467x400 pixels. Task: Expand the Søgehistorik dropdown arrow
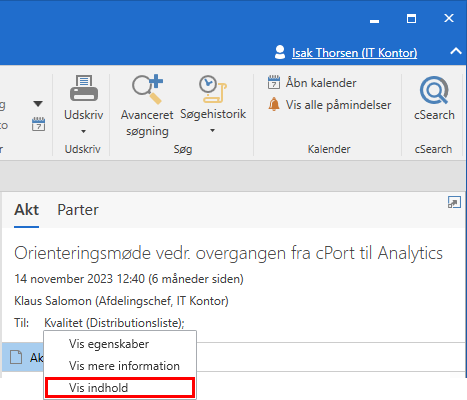(212, 131)
